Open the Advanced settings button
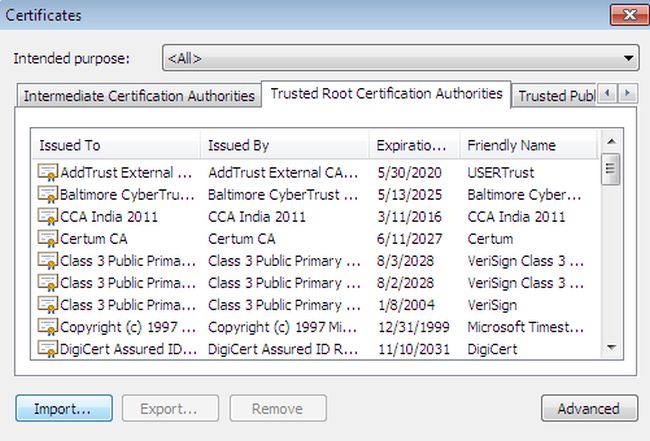Image resolution: width=650 pixels, height=441 pixels. (589, 408)
